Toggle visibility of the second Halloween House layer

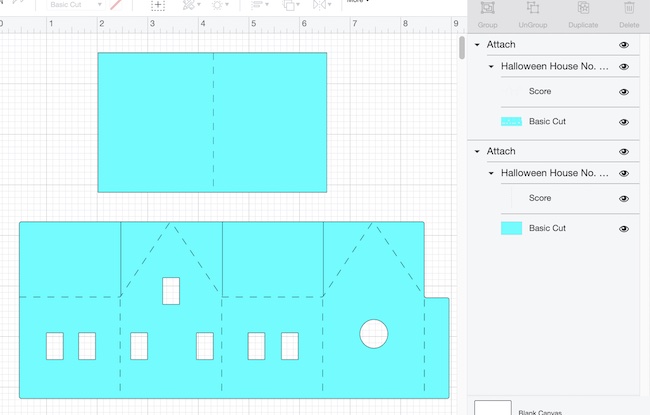[x=623, y=174]
